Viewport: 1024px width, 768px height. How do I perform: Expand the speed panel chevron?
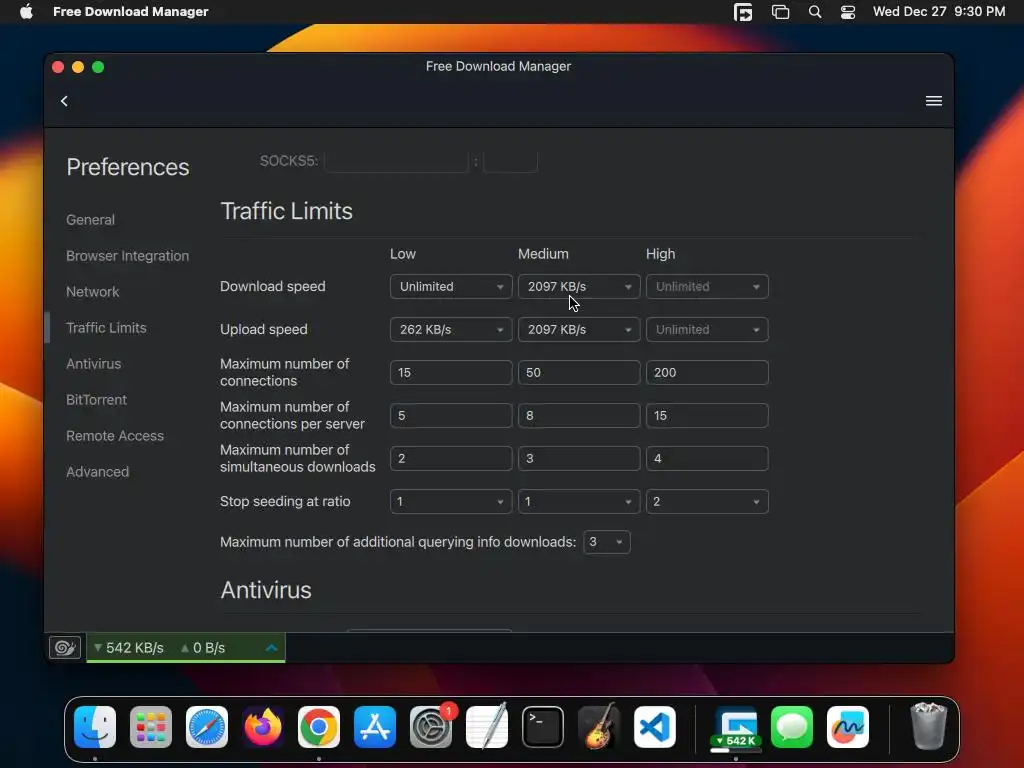coord(272,648)
